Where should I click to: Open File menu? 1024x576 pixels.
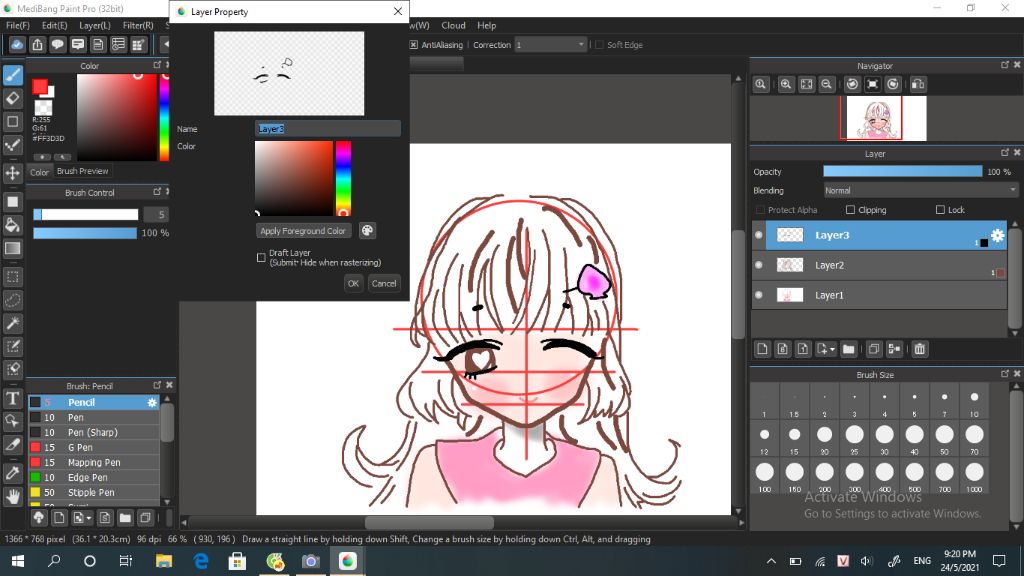18,25
